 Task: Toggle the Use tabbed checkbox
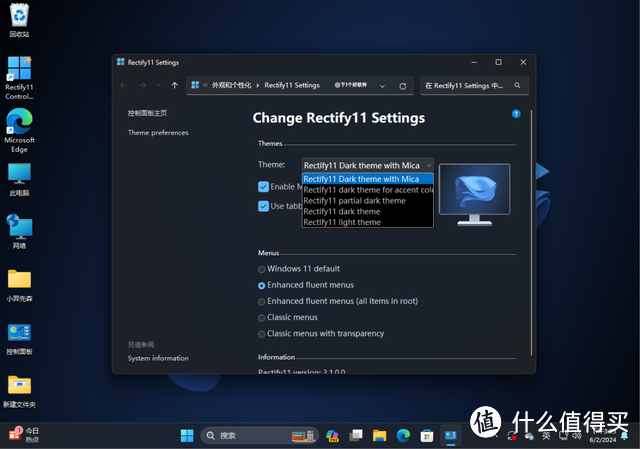(x=263, y=206)
